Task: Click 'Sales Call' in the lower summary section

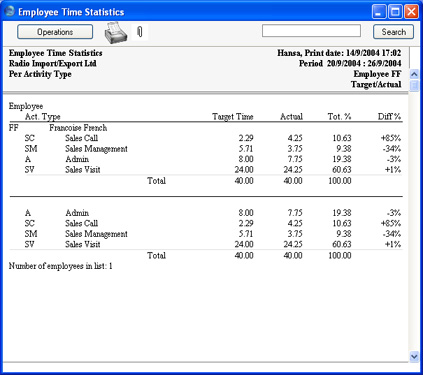Action: [81, 223]
